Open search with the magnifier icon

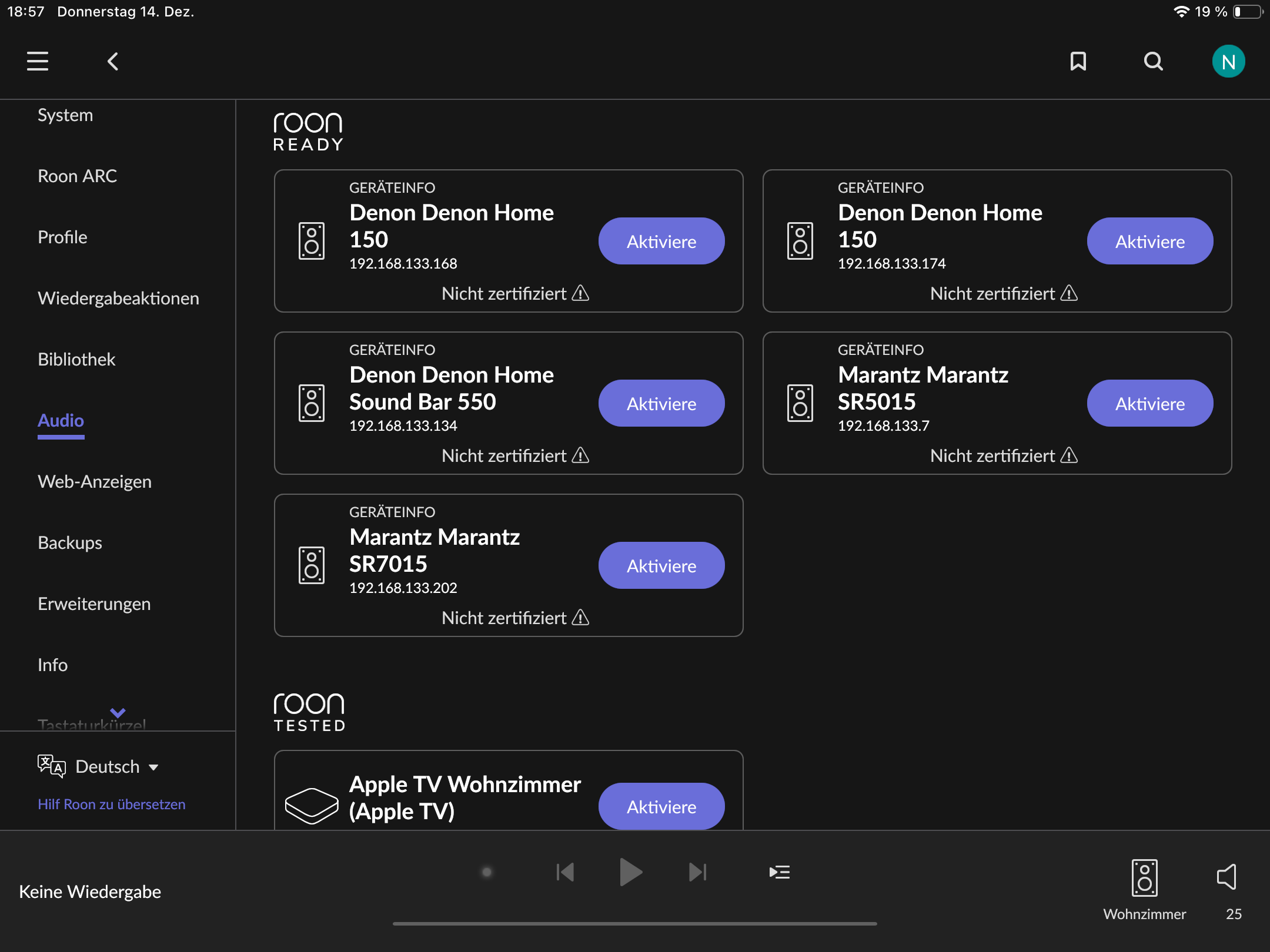[1154, 61]
